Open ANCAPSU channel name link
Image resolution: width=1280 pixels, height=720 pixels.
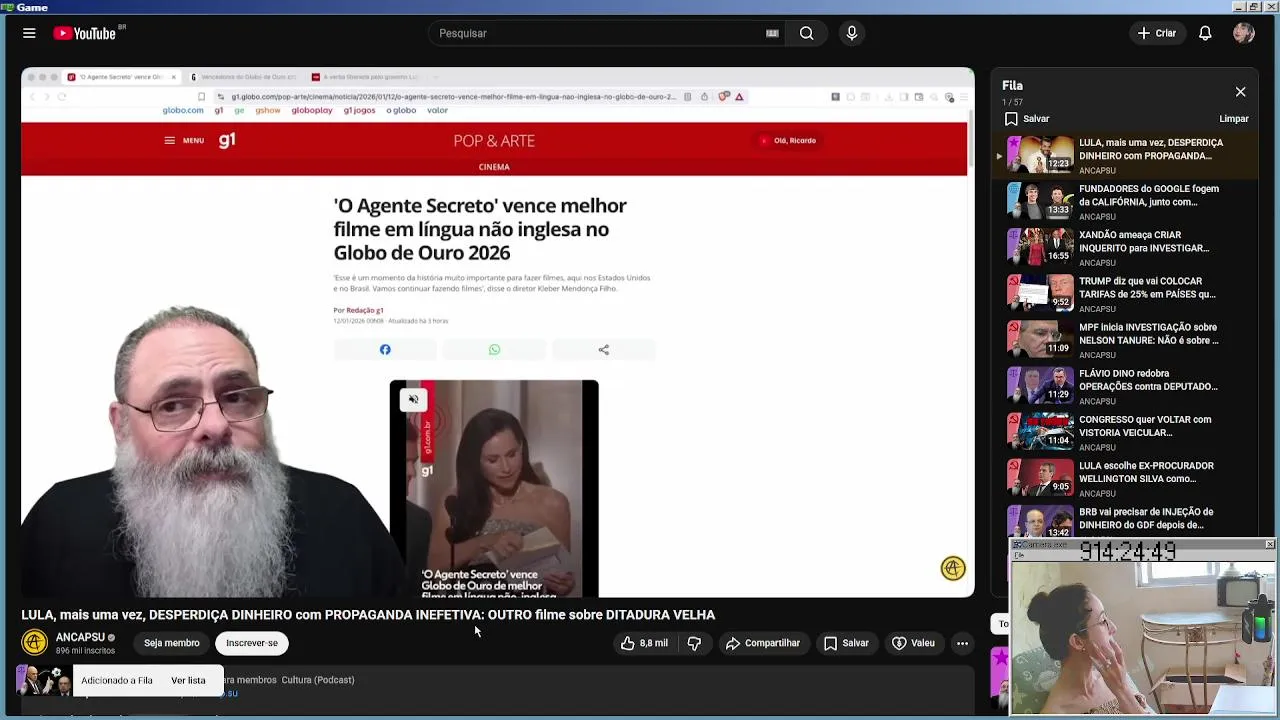tap(80, 637)
